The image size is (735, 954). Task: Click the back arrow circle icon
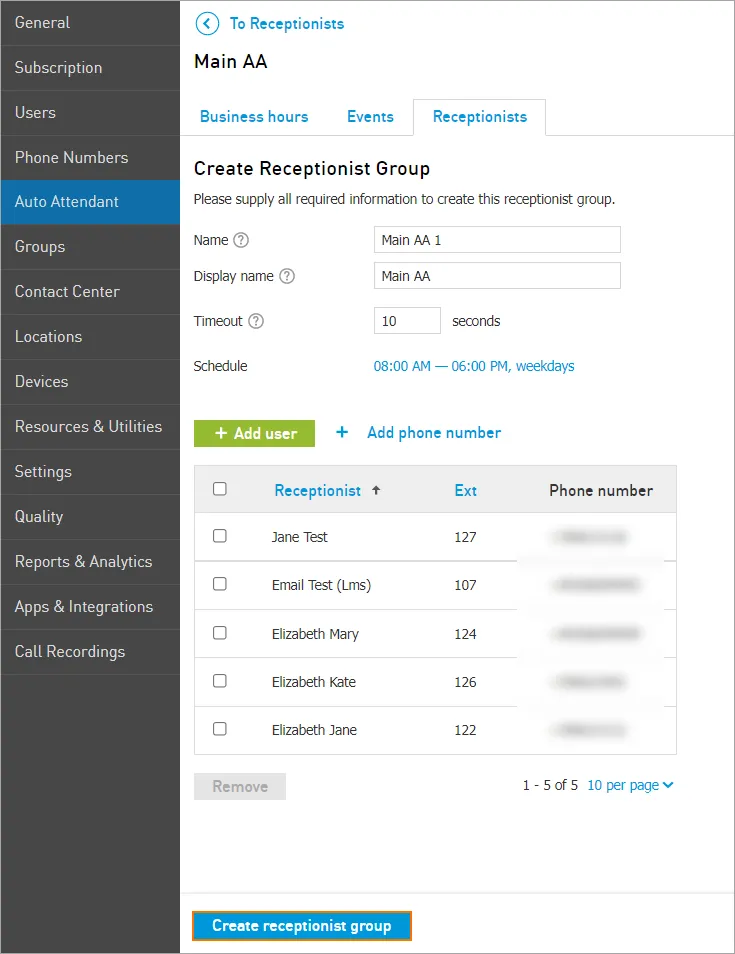pyautogui.click(x=207, y=24)
